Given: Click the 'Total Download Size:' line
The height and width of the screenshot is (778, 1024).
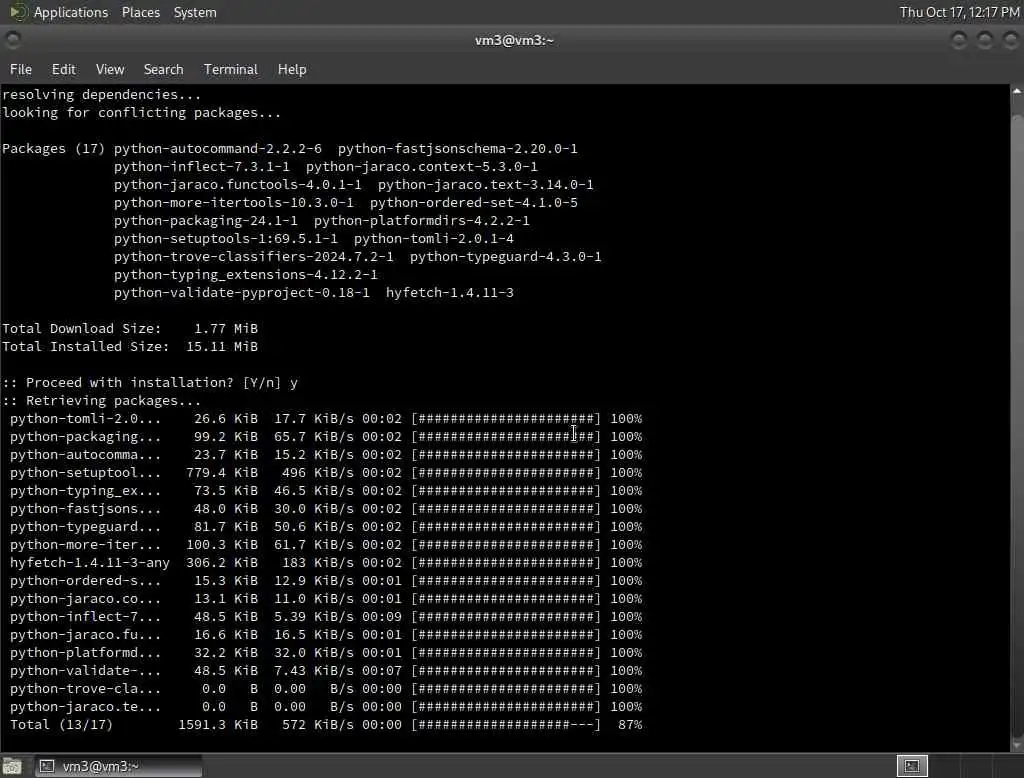Looking at the screenshot, I should click(130, 329).
